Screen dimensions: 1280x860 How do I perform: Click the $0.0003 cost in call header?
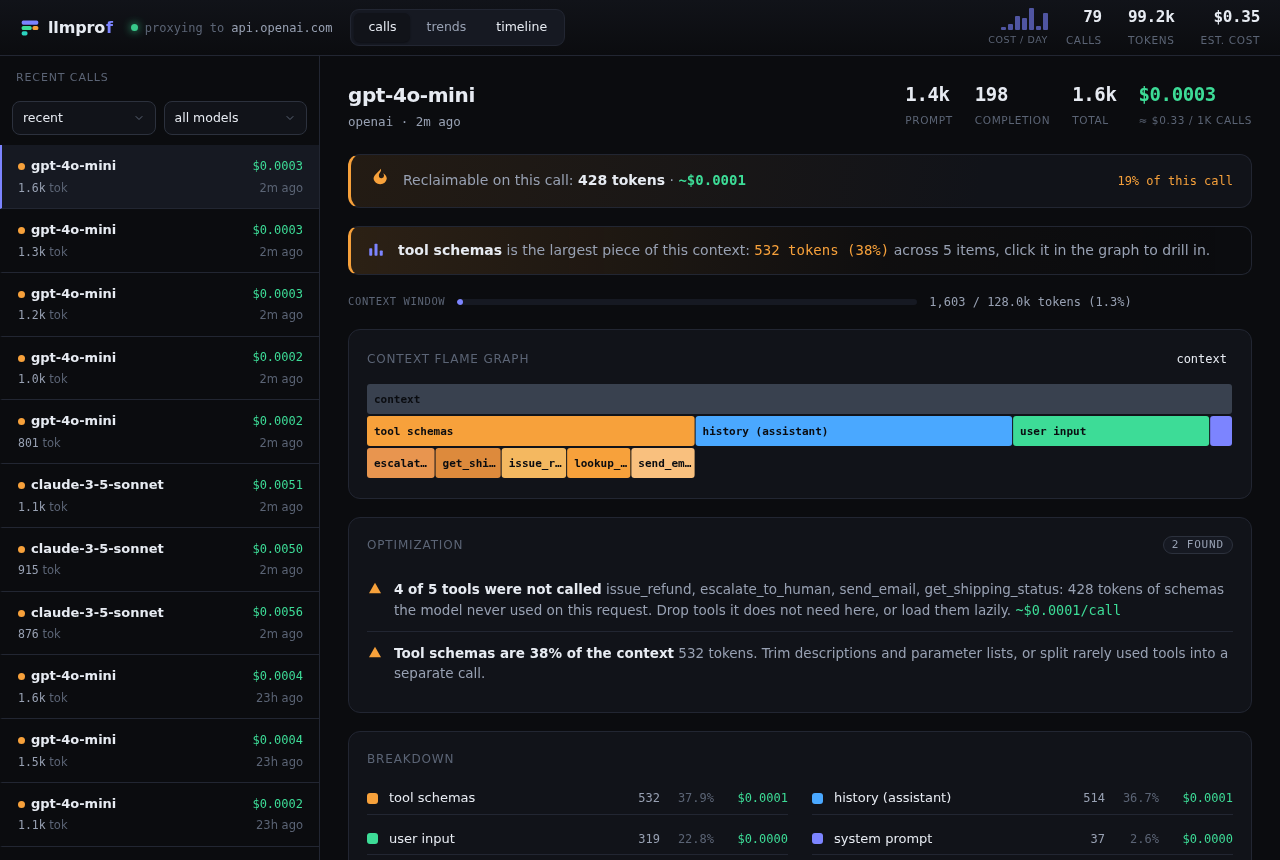coord(1177,95)
